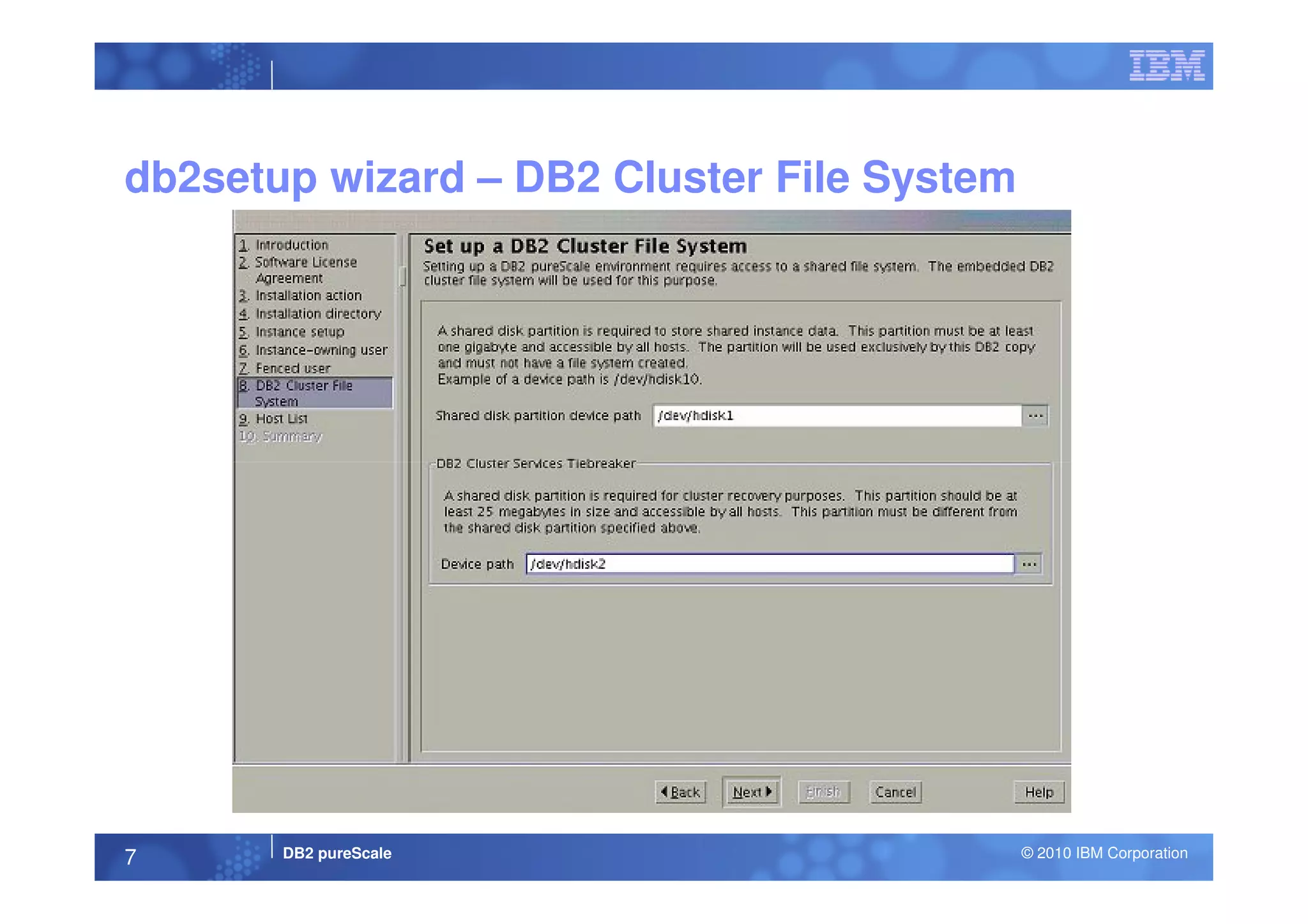Go to the Host List step
Screen dimensions: 1308x924
pyautogui.click(x=273, y=419)
